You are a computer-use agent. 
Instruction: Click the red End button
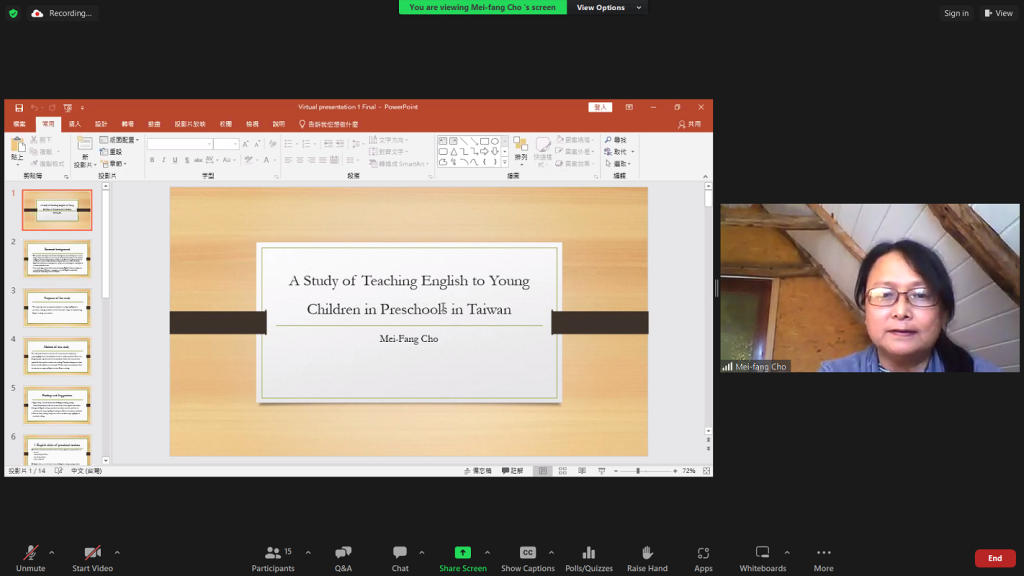(x=994, y=558)
